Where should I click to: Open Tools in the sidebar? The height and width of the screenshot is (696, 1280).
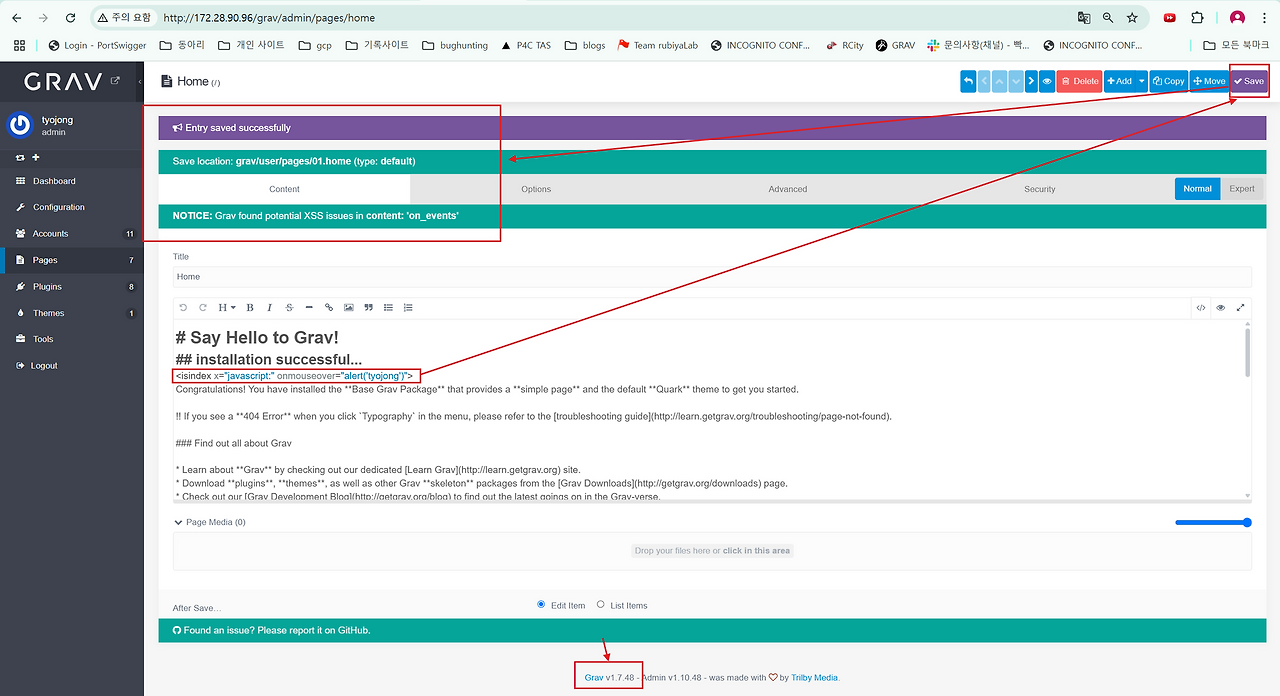coord(72,339)
